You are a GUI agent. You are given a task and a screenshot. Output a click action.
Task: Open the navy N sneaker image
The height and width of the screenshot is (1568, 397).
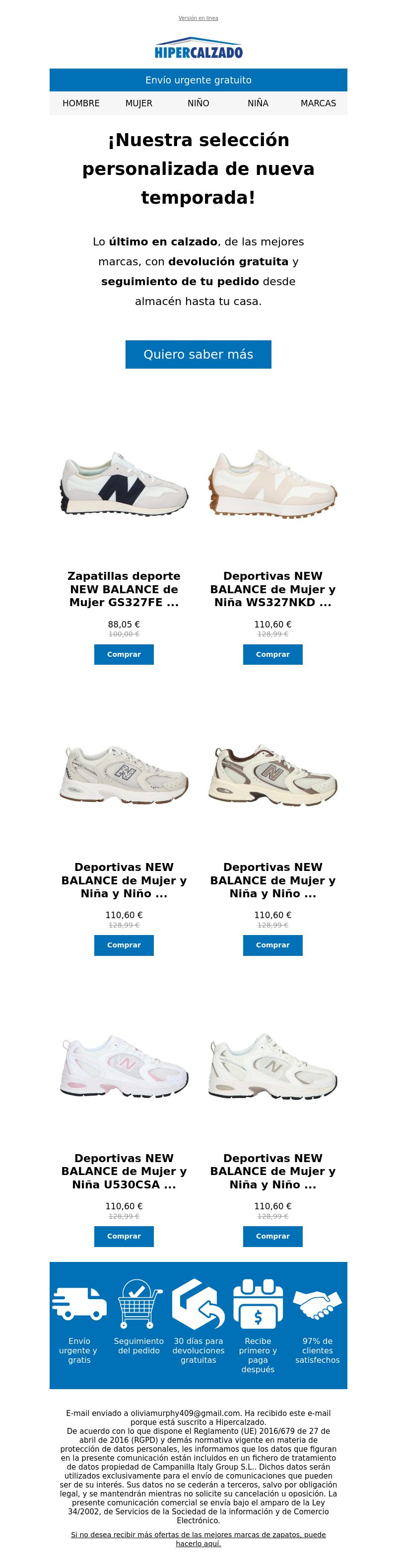[x=124, y=484]
